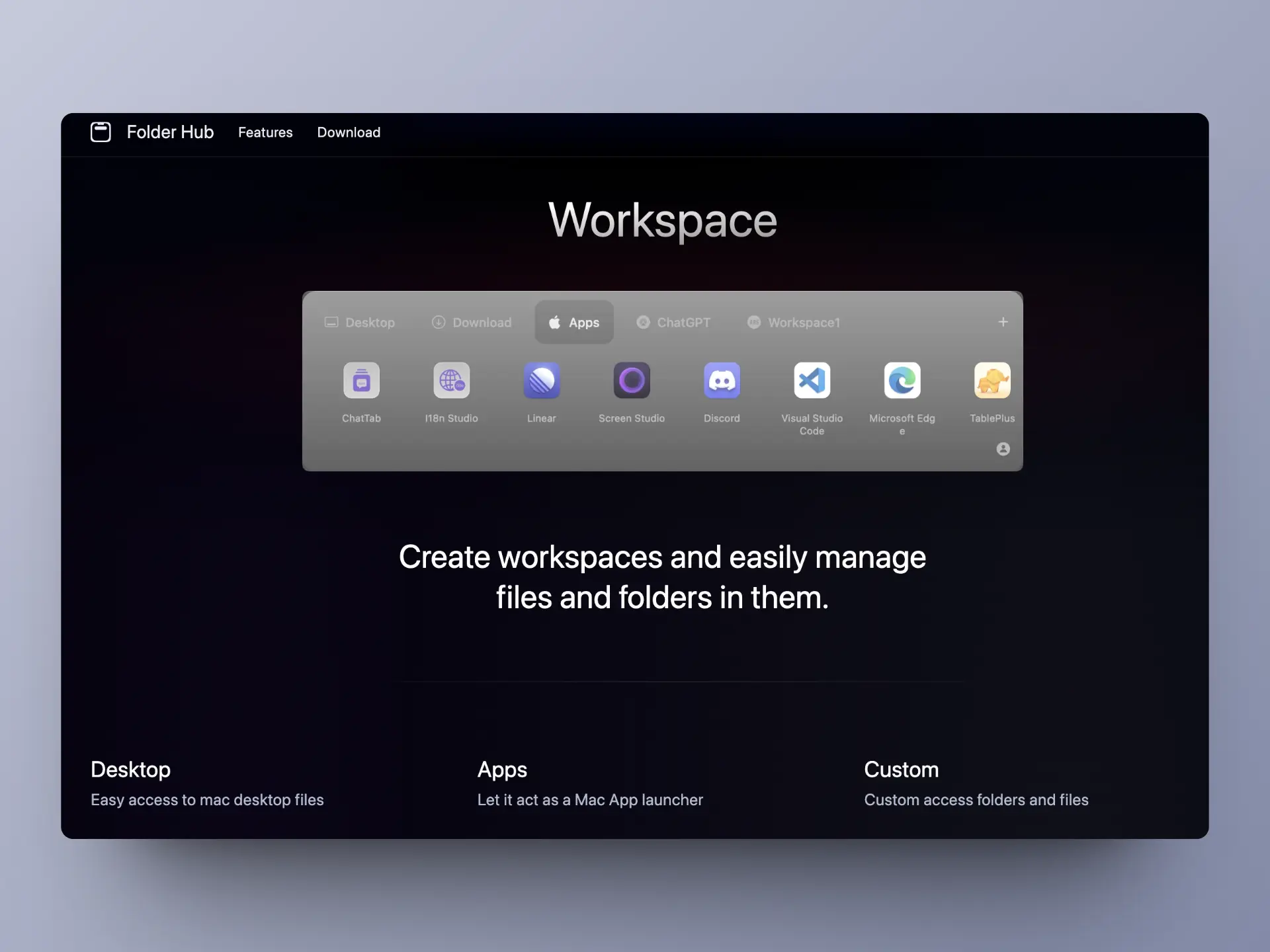Switch to the Download workspace tab

click(472, 323)
